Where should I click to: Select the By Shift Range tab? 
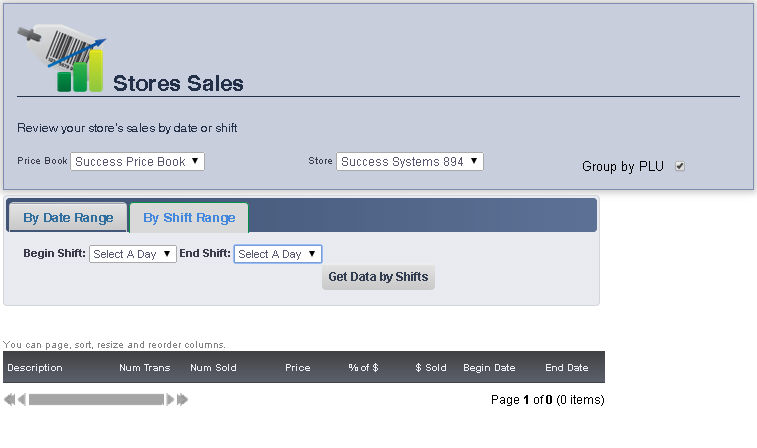[x=189, y=217]
